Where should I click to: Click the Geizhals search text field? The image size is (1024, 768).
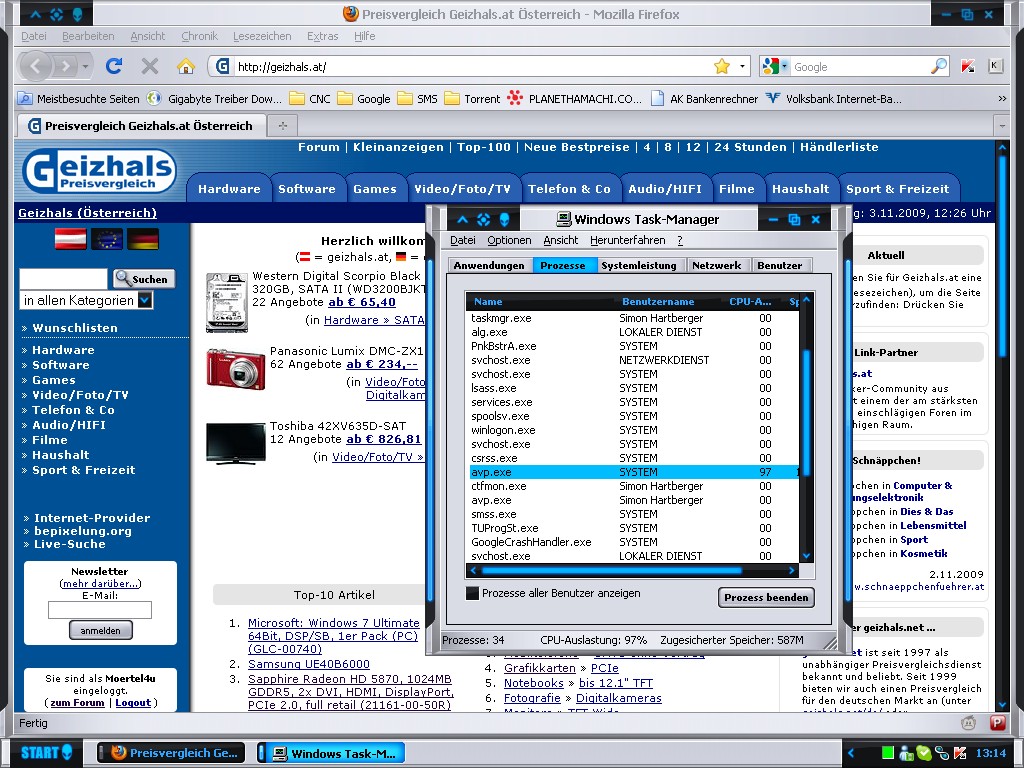tap(63, 279)
